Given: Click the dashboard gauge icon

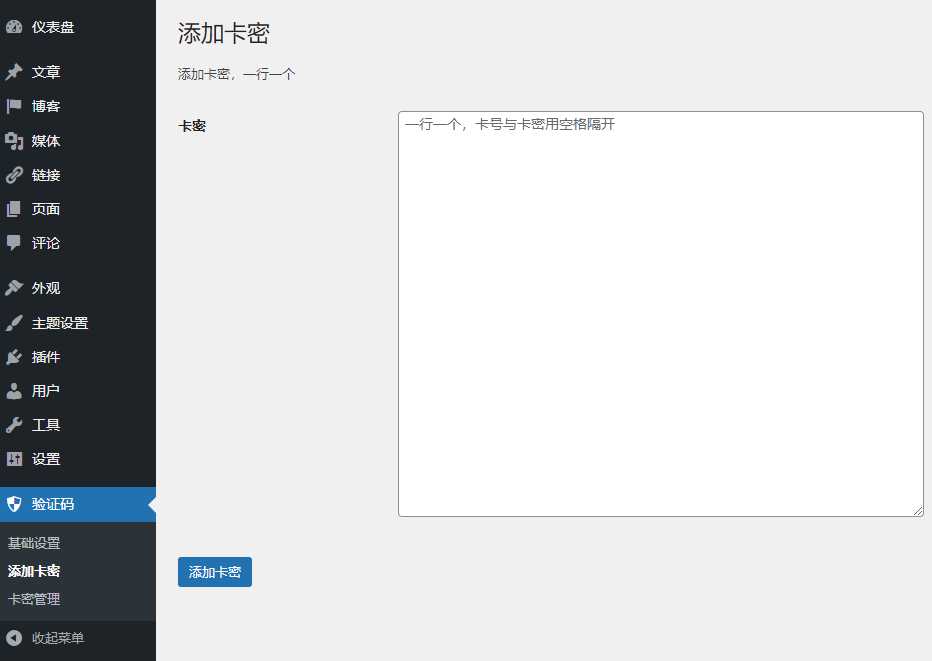Looking at the screenshot, I should (x=14, y=27).
